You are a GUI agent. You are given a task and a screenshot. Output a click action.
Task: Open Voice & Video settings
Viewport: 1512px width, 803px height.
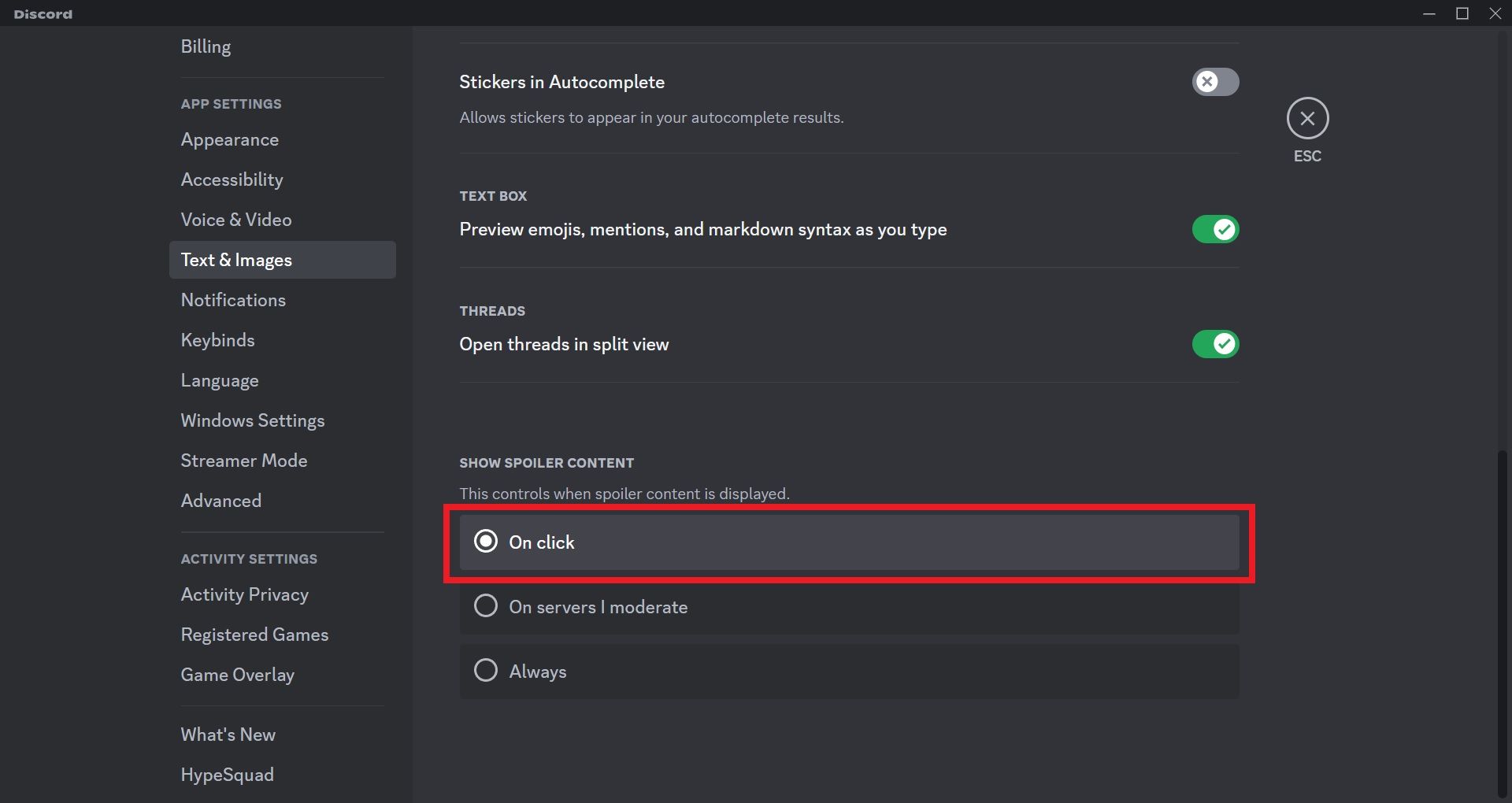235,220
